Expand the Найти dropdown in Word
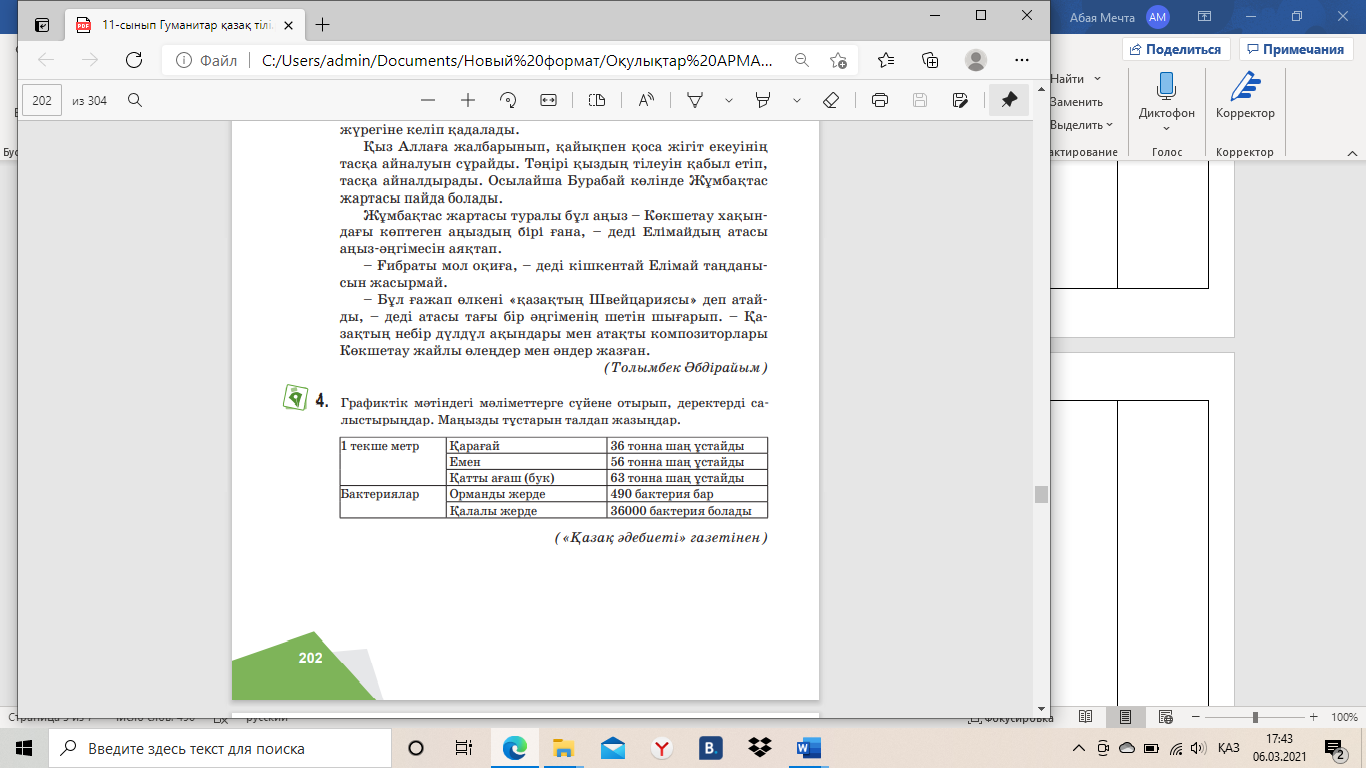Viewport: 1366px width, 768px height. [1098, 78]
